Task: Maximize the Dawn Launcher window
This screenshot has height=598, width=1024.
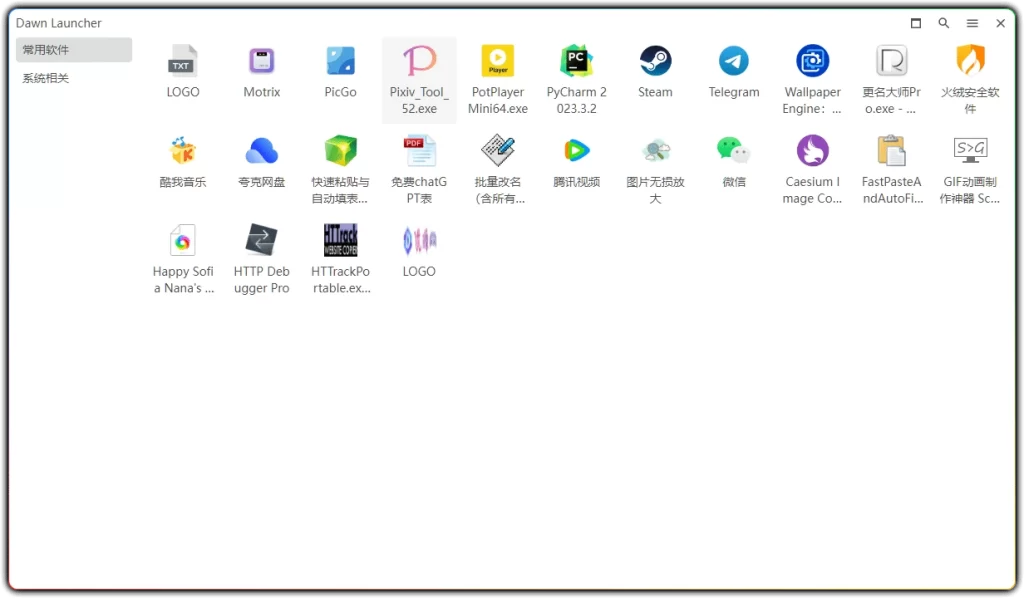Action: pos(916,23)
